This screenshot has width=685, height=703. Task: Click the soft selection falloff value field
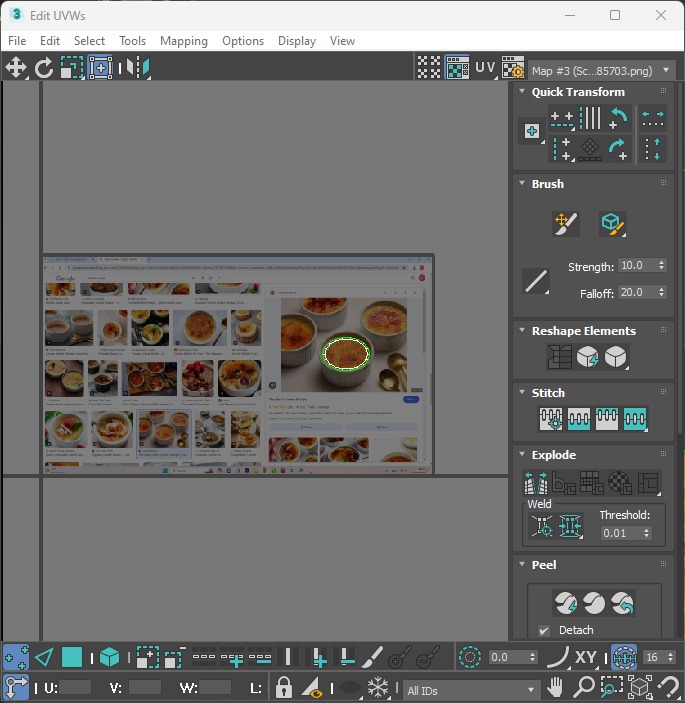(x=507, y=657)
